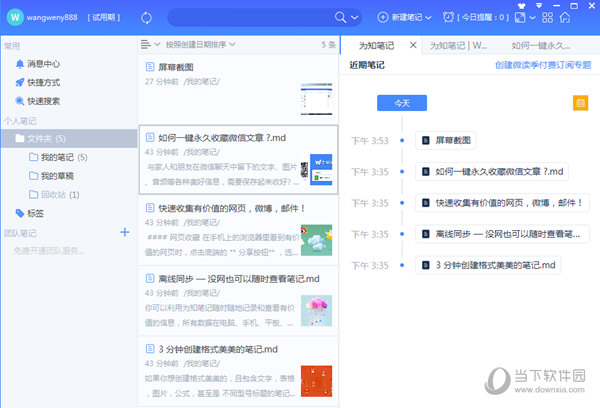The width and height of the screenshot is (600, 408).
Task: Click inside the search input field
Action: (250, 17)
